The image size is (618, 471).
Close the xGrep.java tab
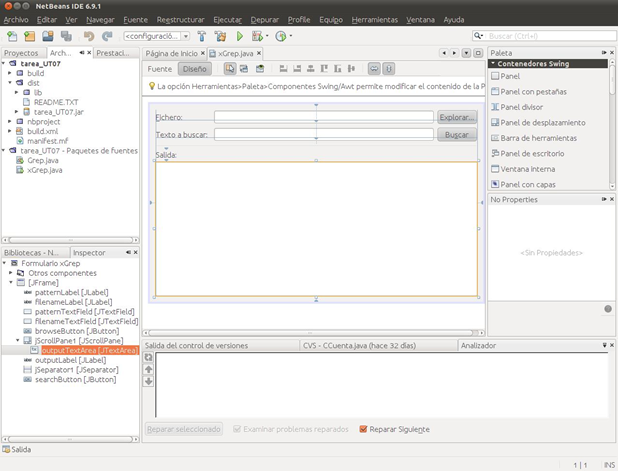(x=259, y=53)
